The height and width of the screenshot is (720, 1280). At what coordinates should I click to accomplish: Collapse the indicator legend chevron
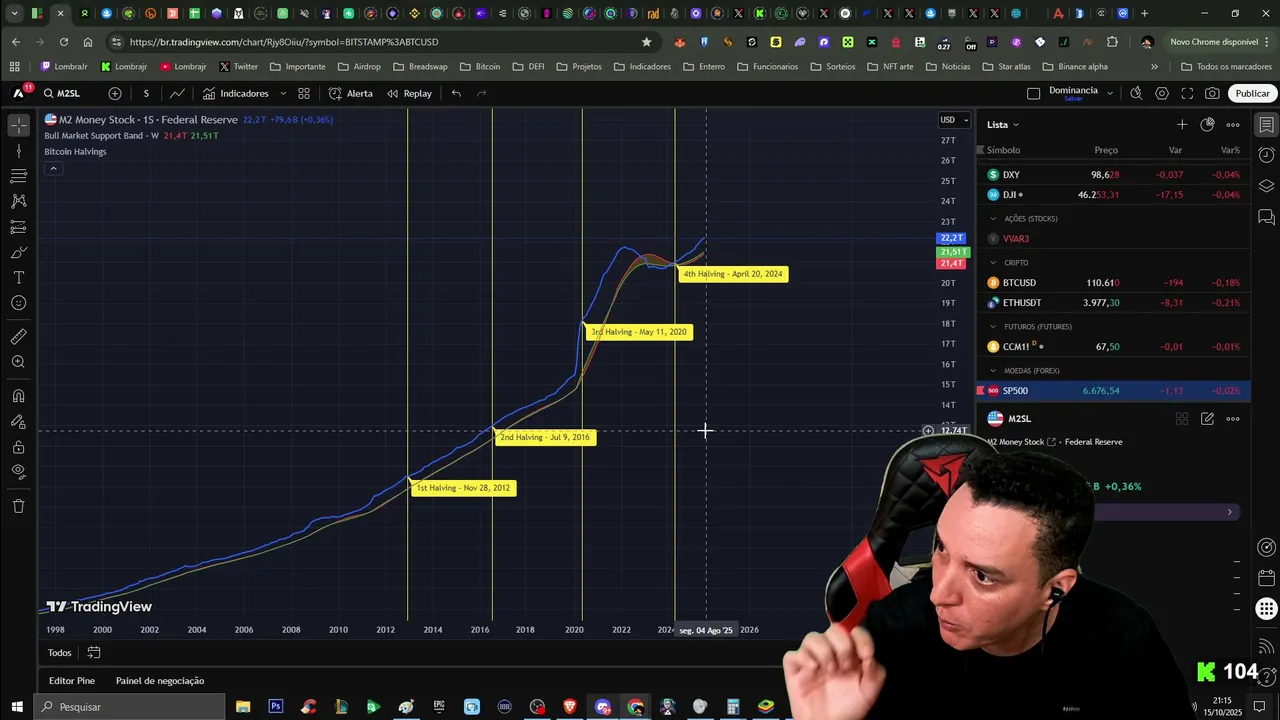(53, 168)
